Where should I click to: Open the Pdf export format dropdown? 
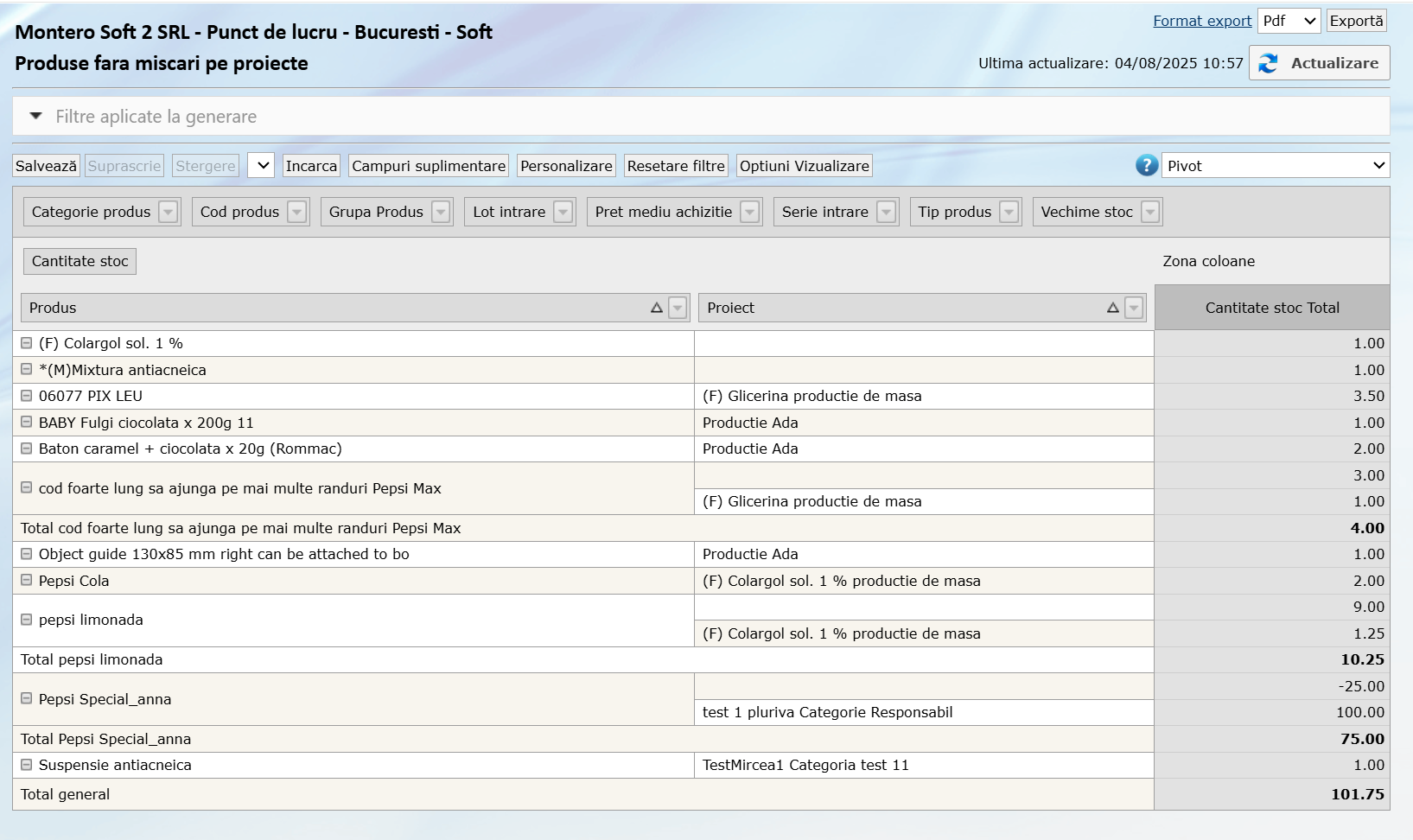pos(1289,22)
